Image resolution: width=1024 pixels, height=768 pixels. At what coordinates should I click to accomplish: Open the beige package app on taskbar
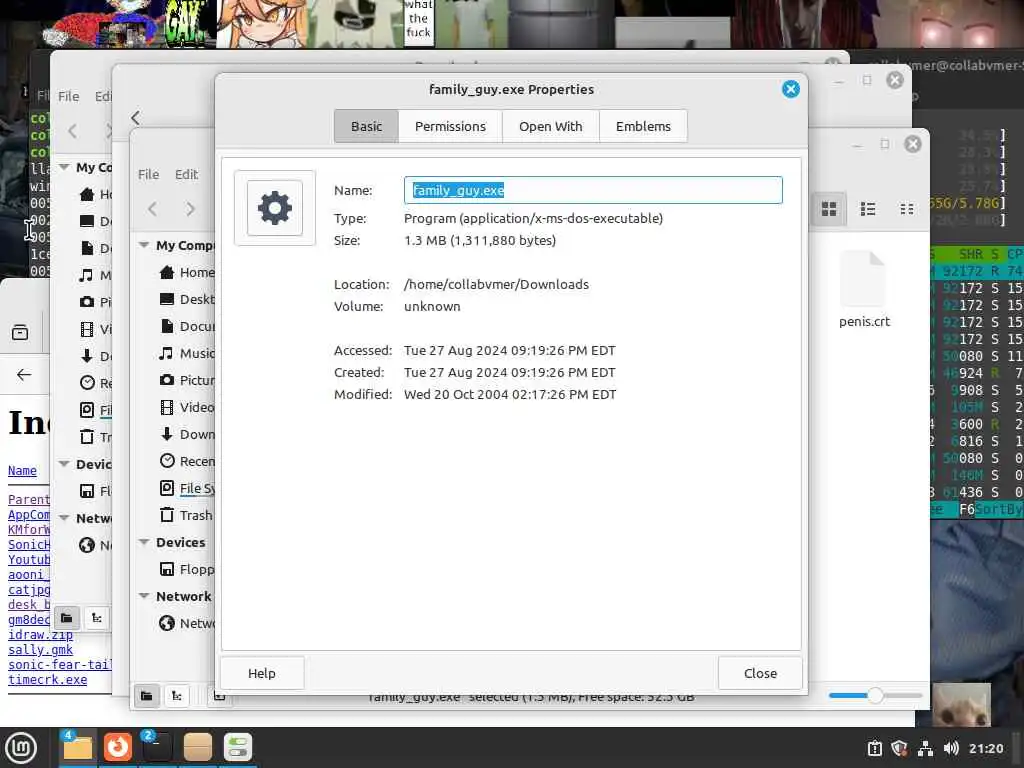pyautogui.click(x=197, y=748)
